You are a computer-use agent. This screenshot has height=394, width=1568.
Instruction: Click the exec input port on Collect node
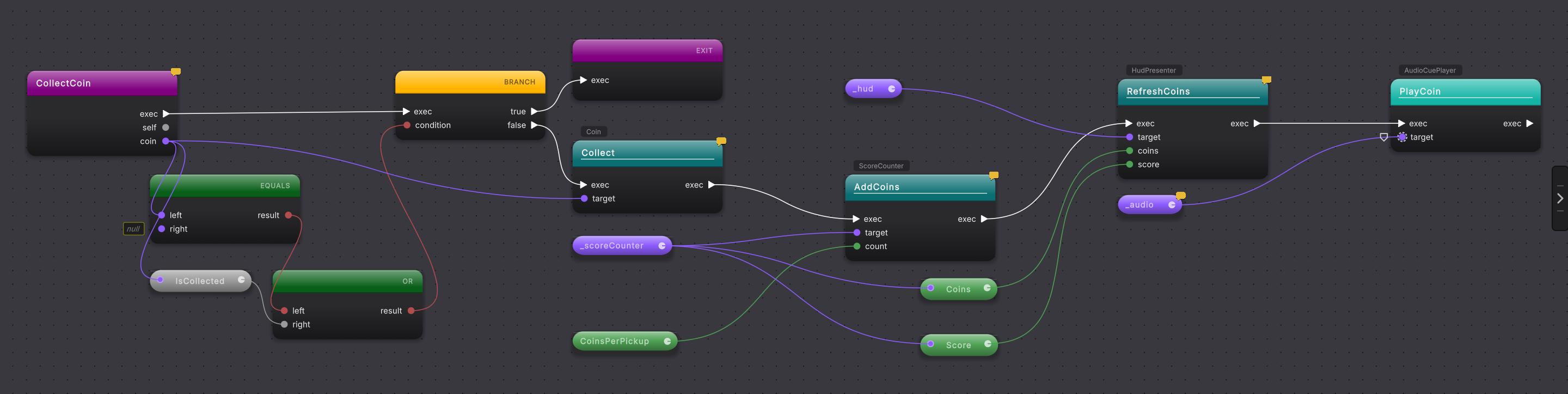[583, 185]
